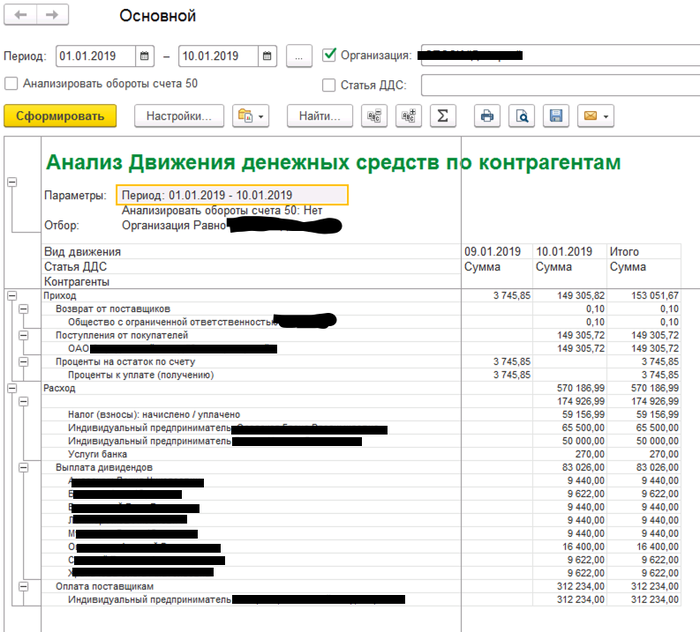Screen dimensions: 700x632
Task: Open print preview icon
Action: (521, 116)
